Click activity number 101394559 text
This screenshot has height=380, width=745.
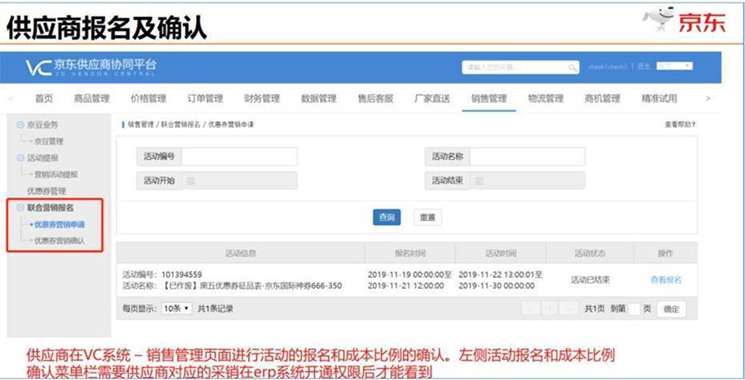pyautogui.click(x=181, y=275)
